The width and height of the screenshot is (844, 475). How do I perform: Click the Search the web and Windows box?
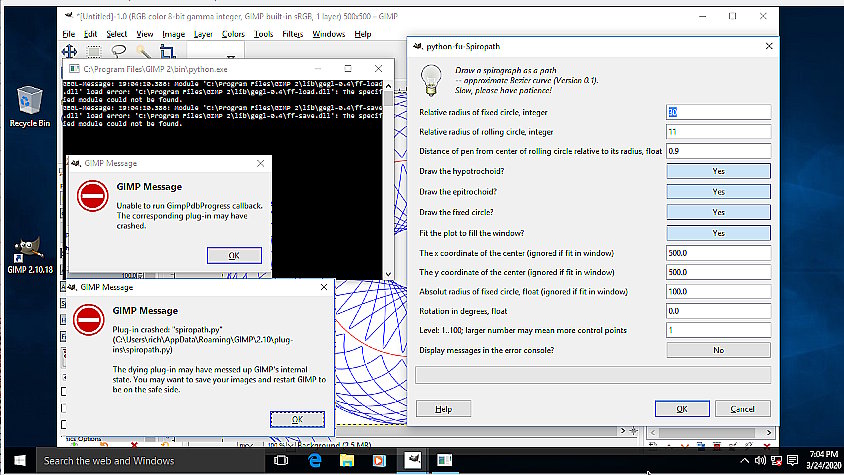[x=150, y=460]
